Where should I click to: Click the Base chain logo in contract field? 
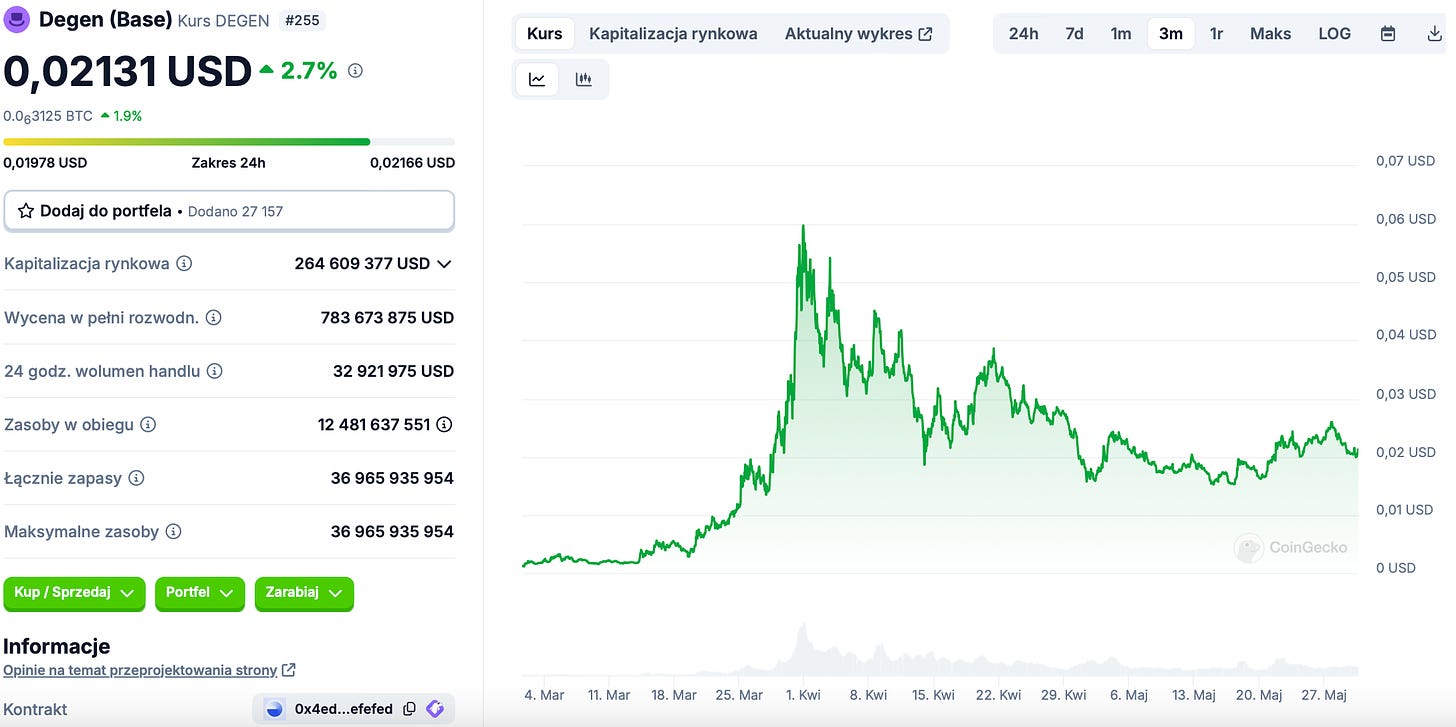pos(275,709)
